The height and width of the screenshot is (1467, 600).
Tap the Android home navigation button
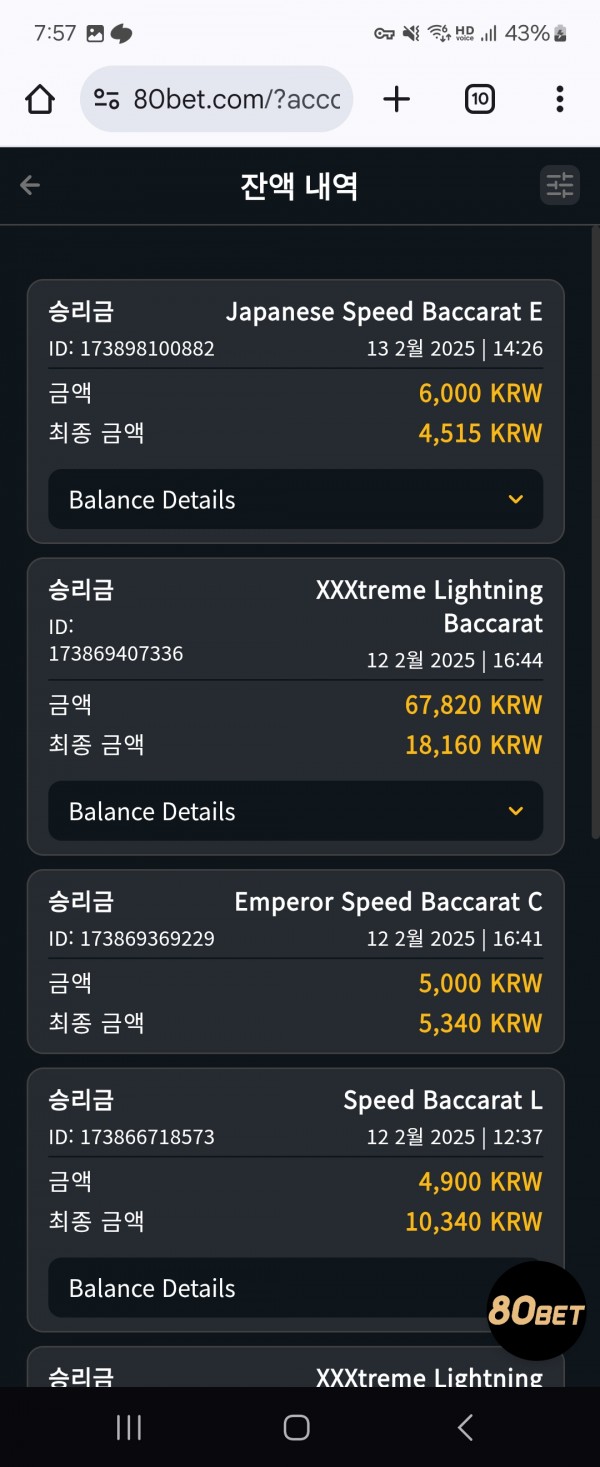297,1427
